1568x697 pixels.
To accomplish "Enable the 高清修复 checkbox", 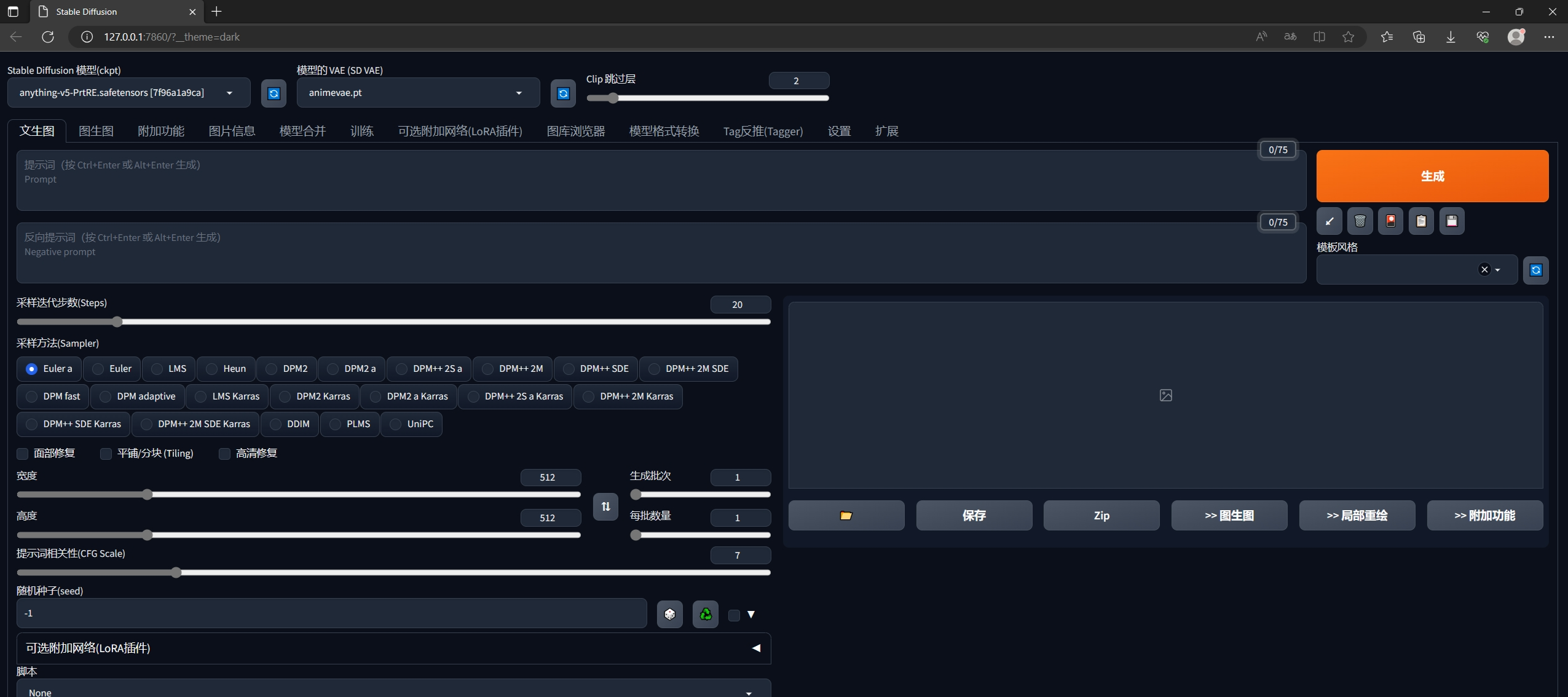I will 224,454.
